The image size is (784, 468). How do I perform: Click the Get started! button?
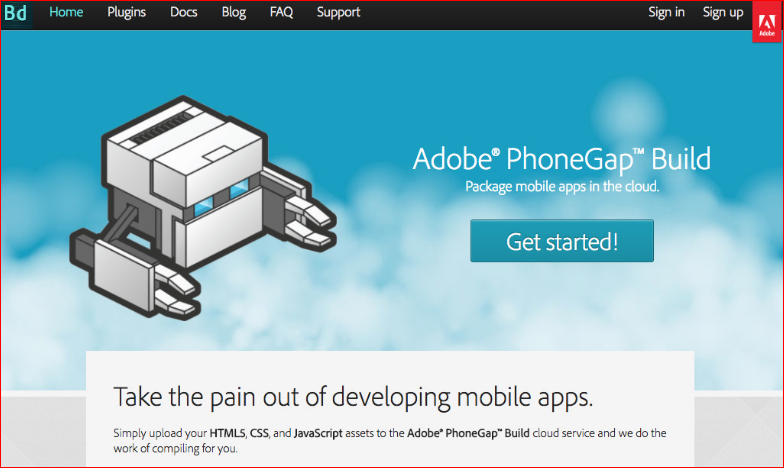562,240
